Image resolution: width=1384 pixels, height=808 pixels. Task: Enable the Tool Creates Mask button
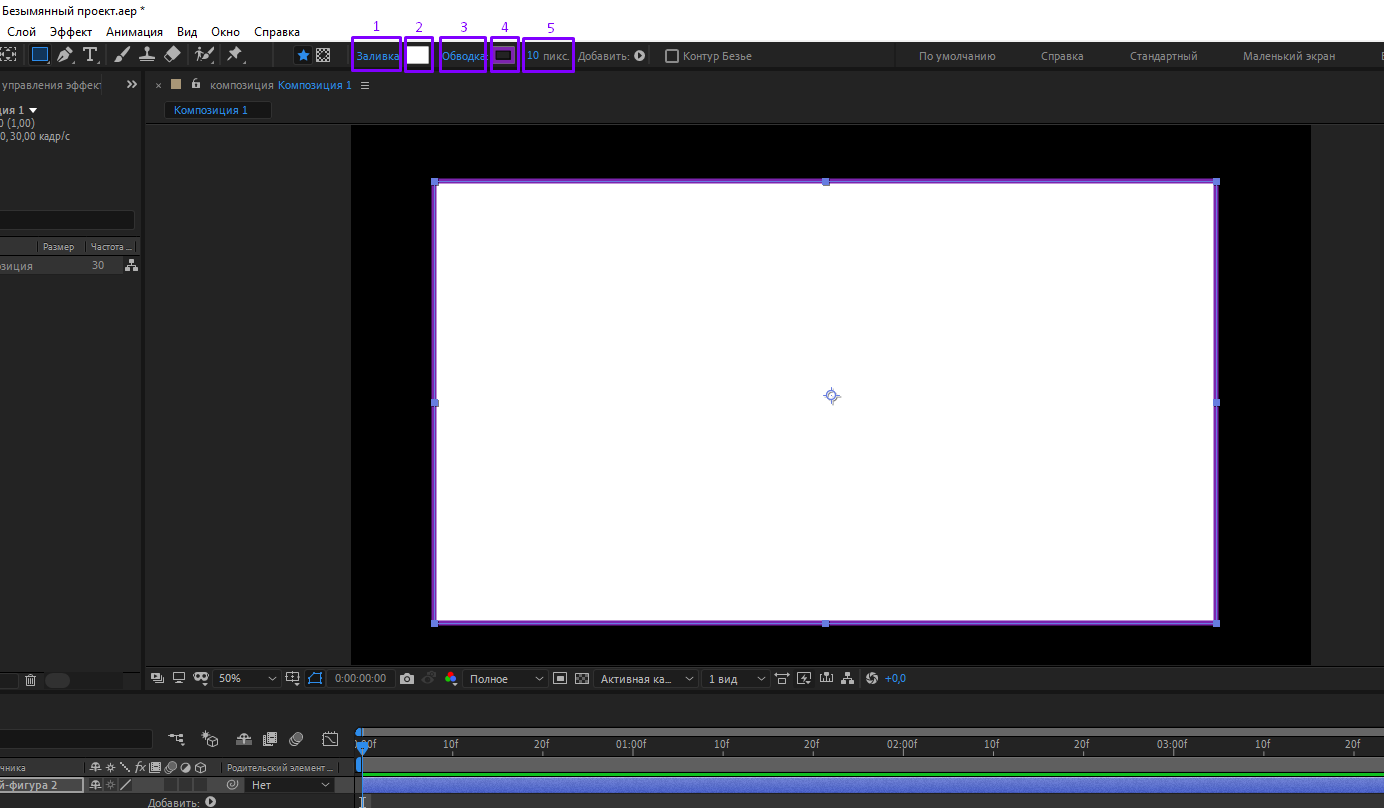coord(323,56)
